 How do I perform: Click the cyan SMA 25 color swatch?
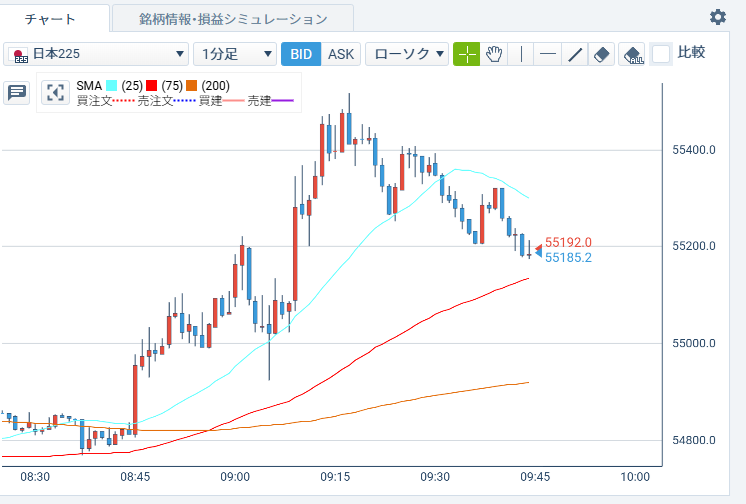coord(111,86)
